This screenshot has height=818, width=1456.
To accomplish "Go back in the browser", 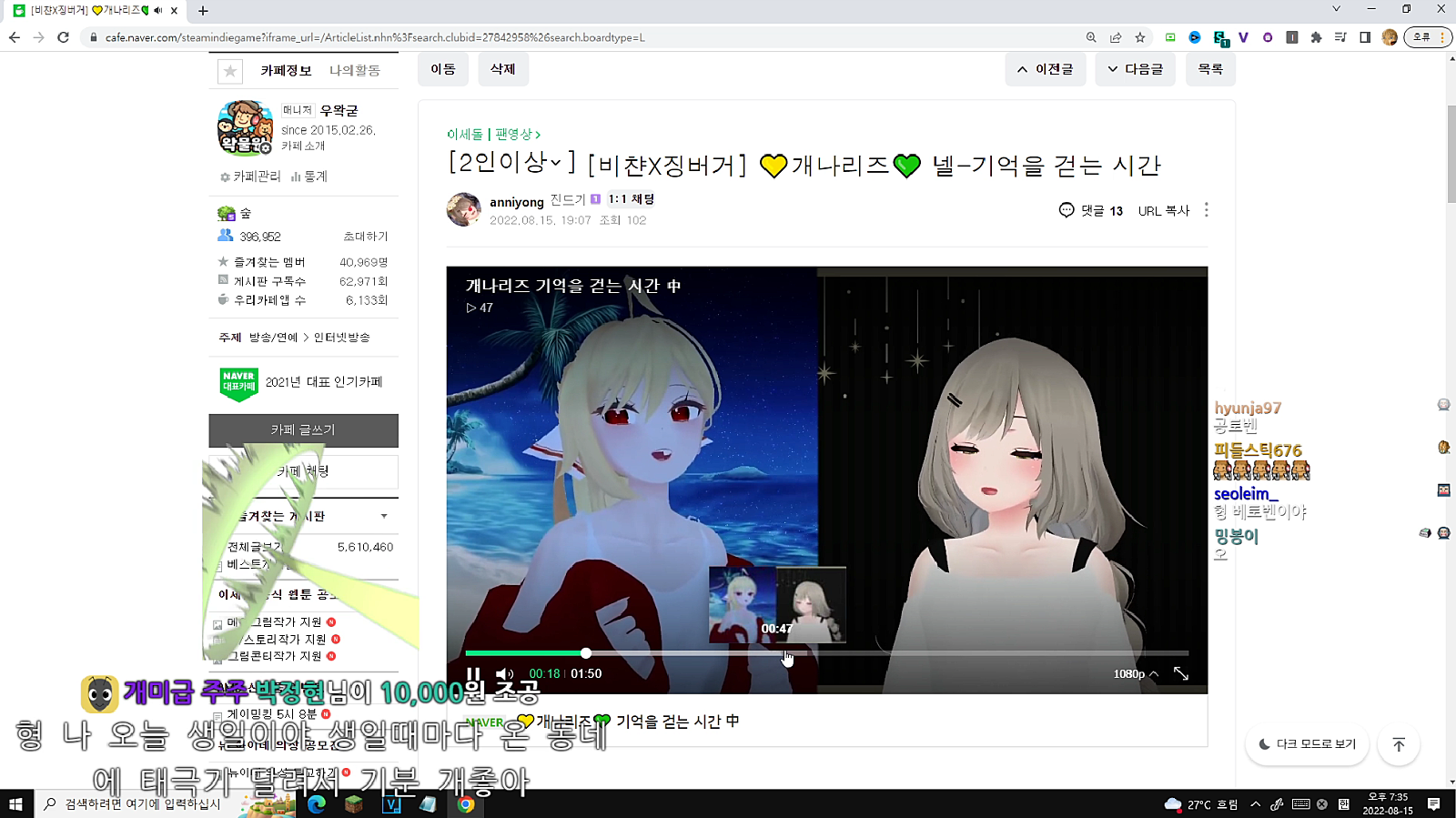I will (15, 37).
